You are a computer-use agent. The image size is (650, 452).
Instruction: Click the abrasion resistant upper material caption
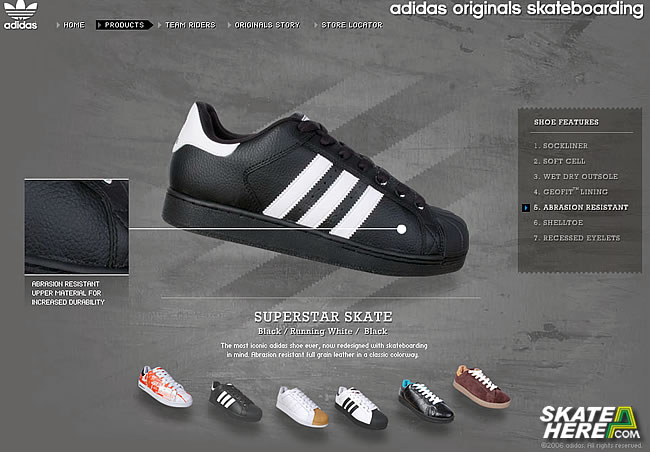[68, 293]
